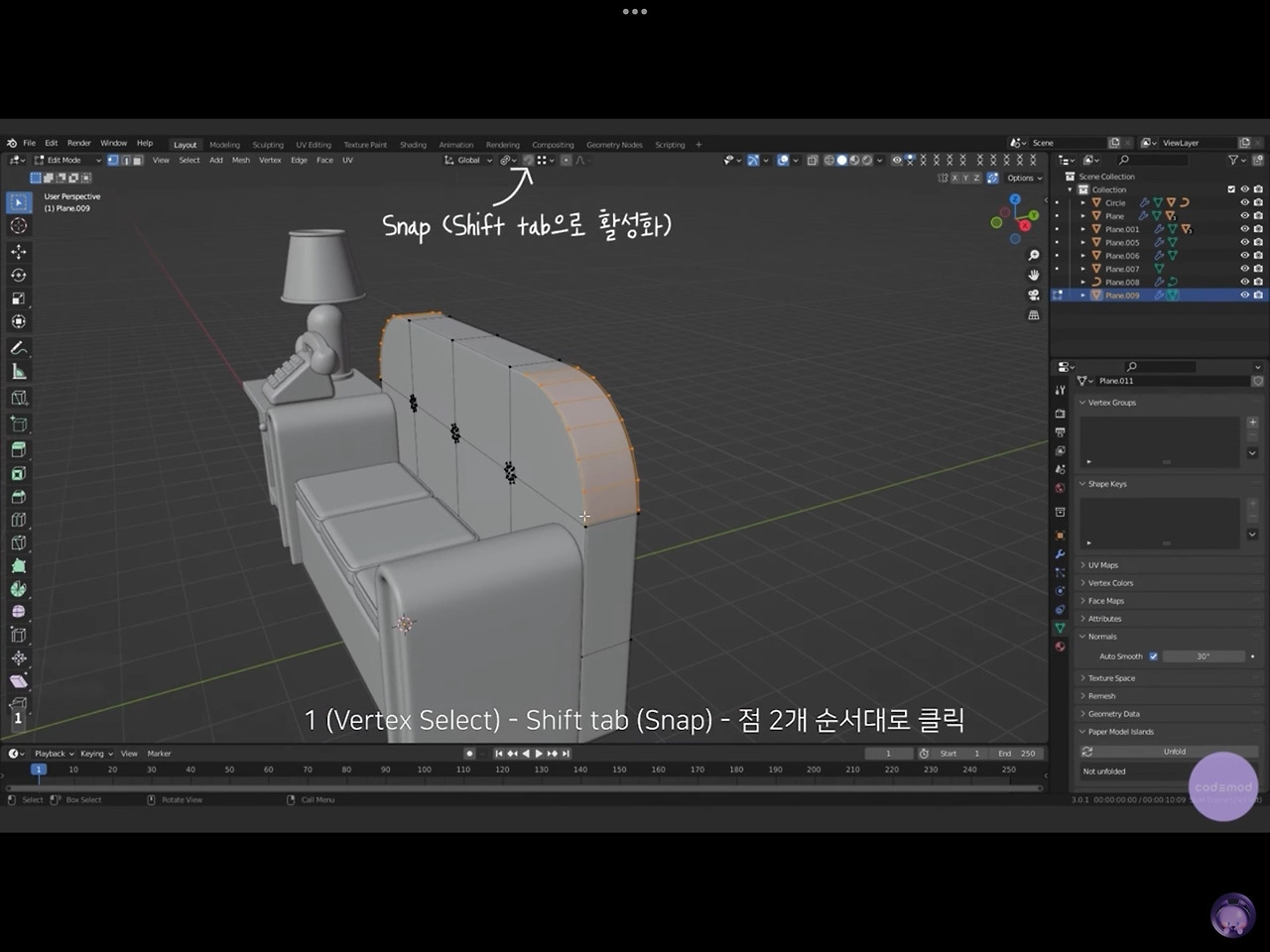The width and height of the screenshot is (1270, 952).
Task: Open the Playback dropdown in timeline
Action: pos(55,754)
